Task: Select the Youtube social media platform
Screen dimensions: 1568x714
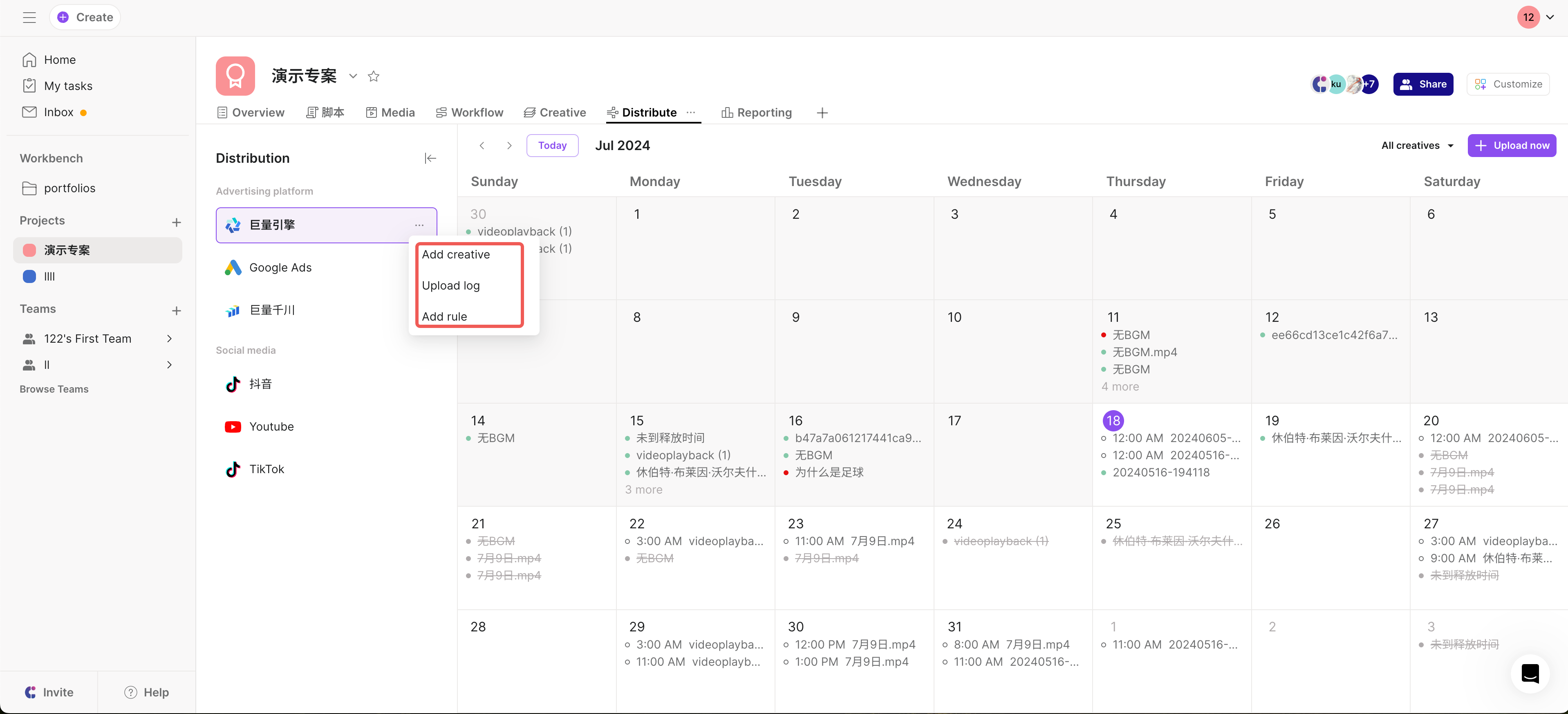Action: 271,427
